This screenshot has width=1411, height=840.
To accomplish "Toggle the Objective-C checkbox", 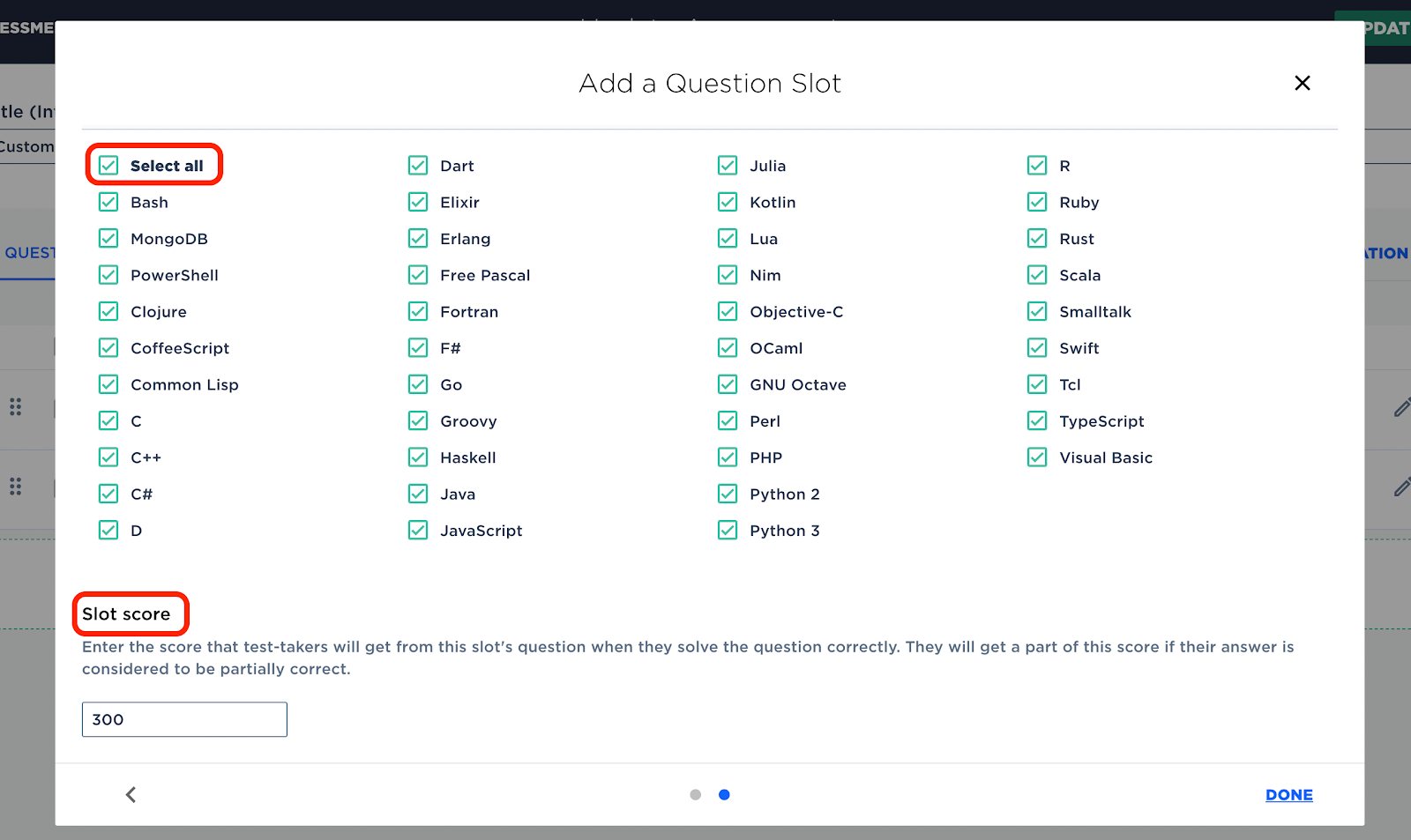I will (728, 312).
